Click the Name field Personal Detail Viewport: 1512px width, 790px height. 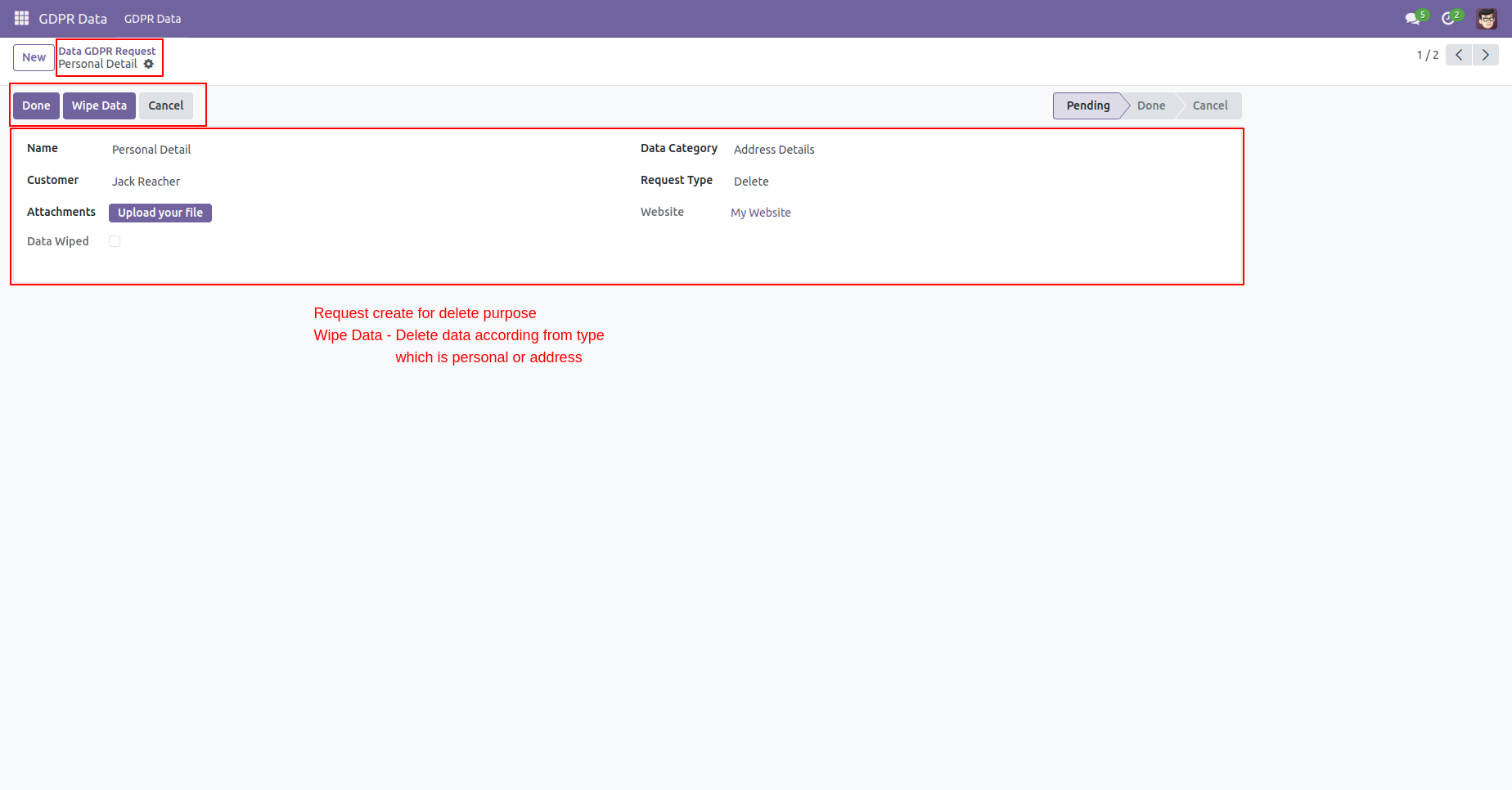151,150
